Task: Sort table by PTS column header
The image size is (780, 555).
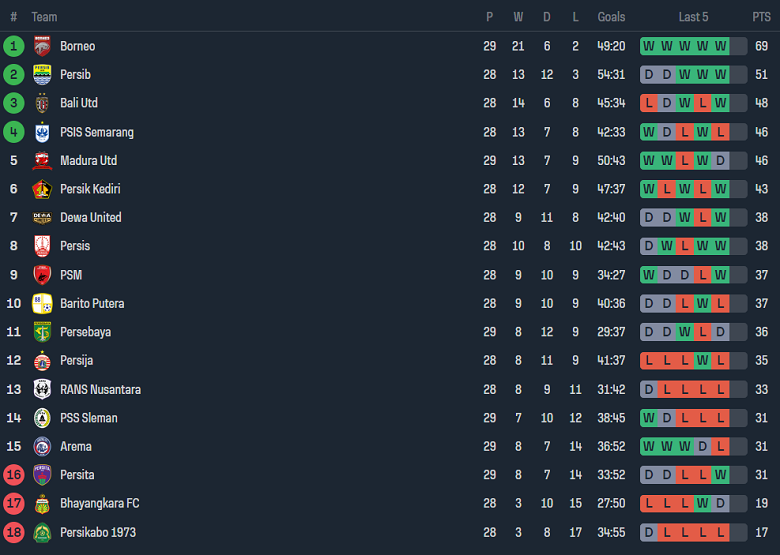Action: tap(761, 17)
